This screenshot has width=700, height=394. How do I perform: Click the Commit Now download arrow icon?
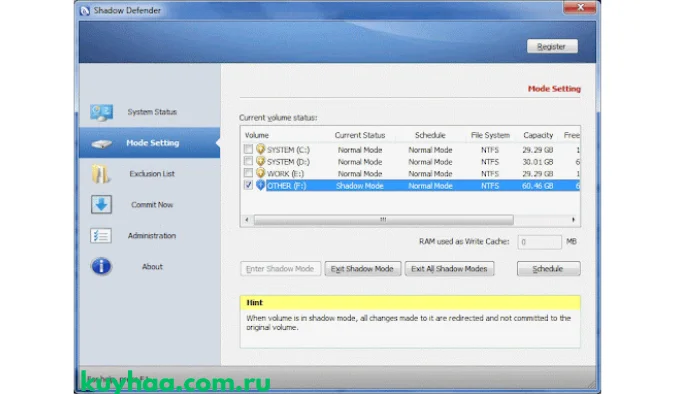pos(101,205)
